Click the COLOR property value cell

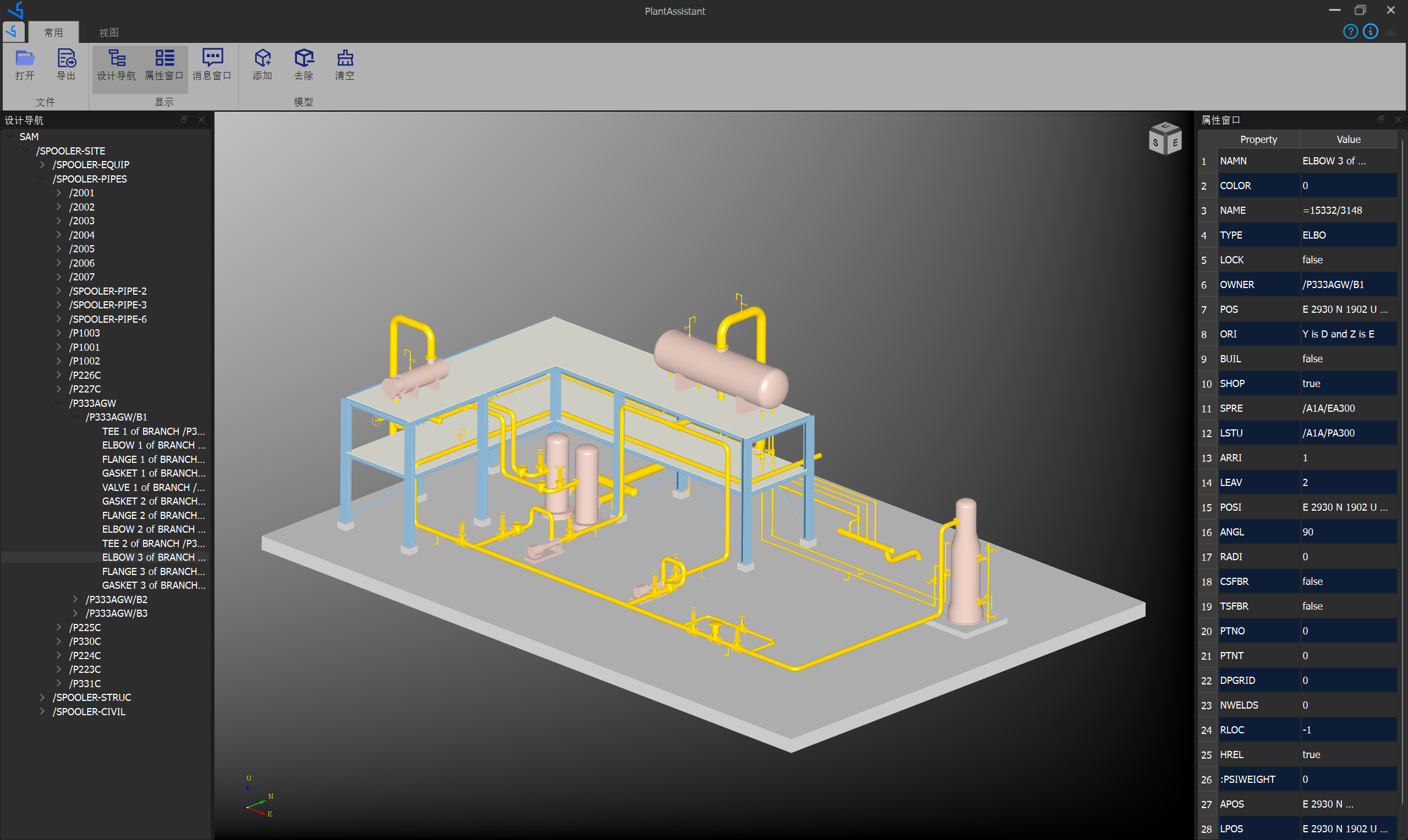click(1347, 186)
